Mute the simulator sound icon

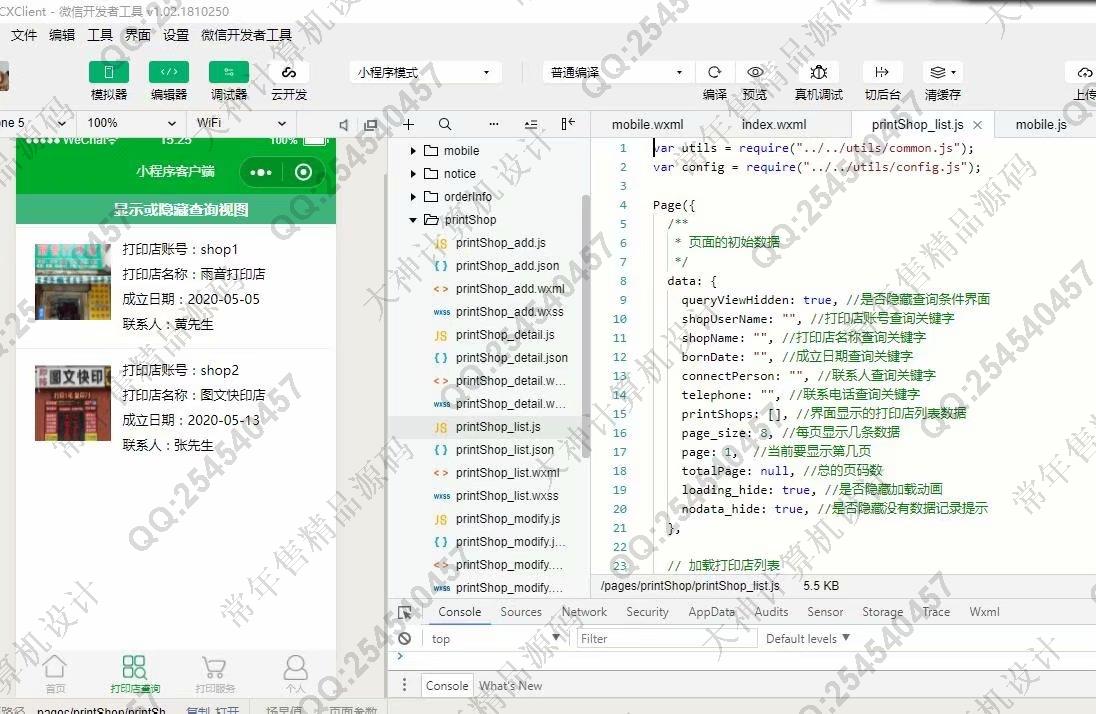[343, 124]
